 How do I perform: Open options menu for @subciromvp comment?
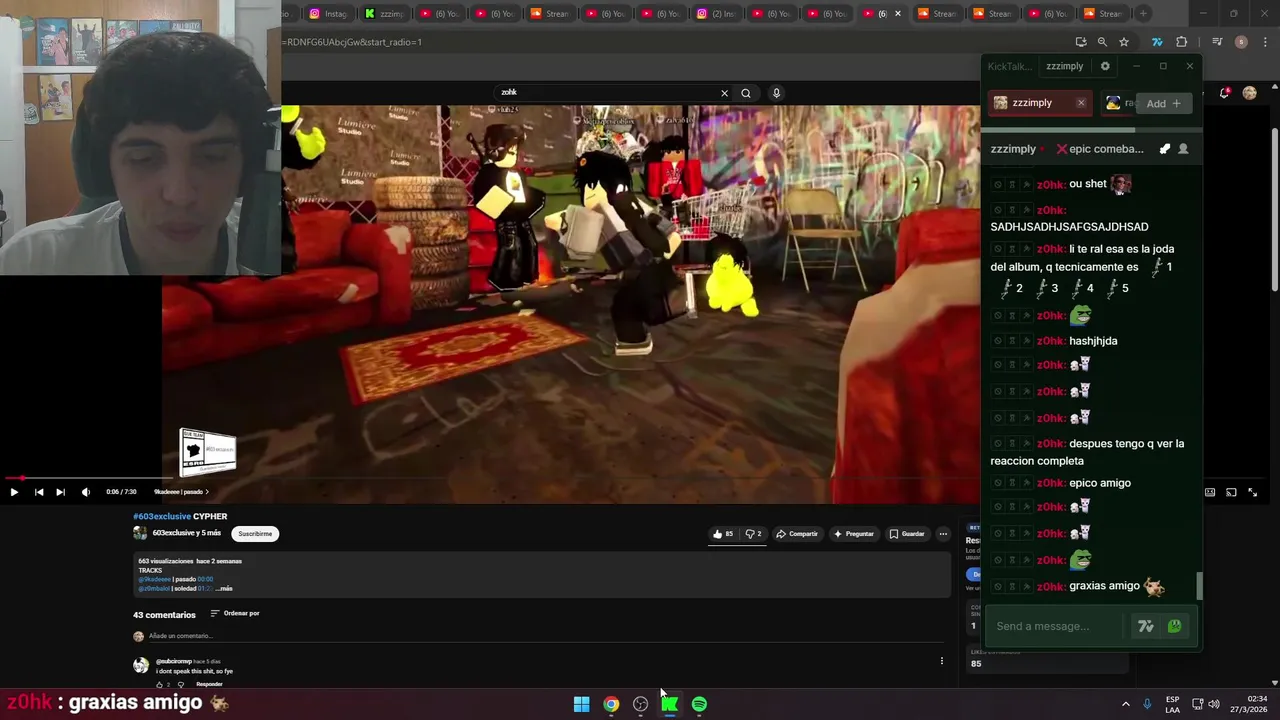[941, 661]
